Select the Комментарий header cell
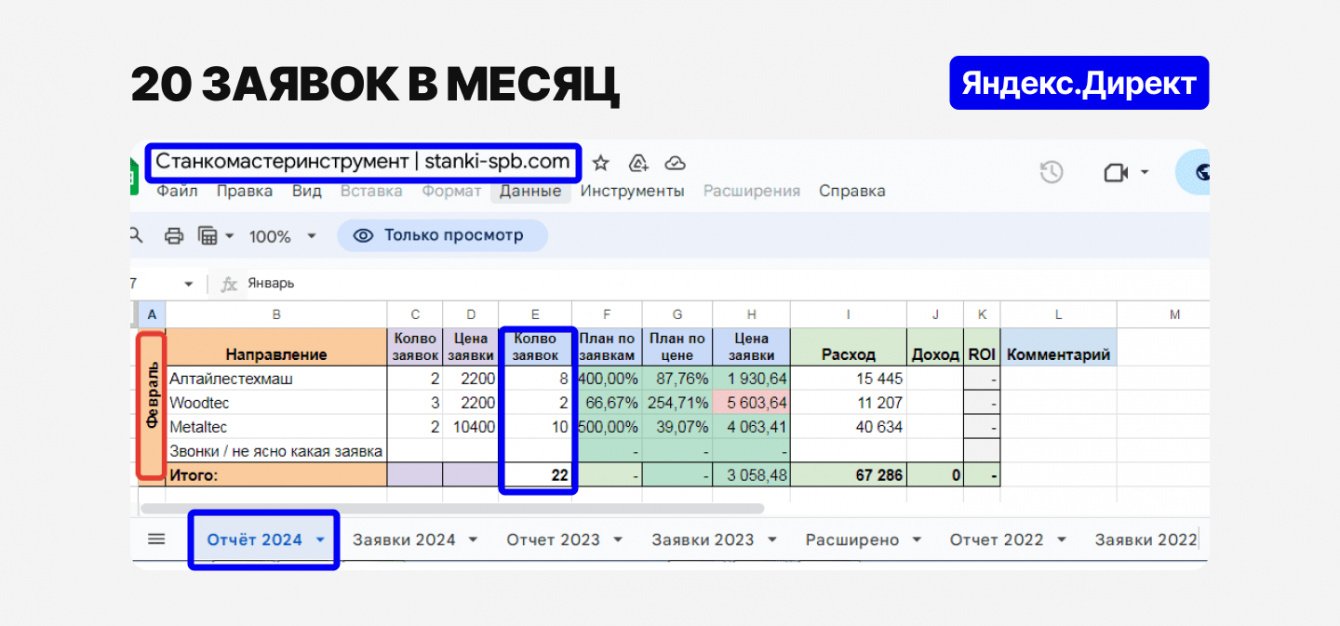This screenshot has height=626, width=1340. 1059,346
